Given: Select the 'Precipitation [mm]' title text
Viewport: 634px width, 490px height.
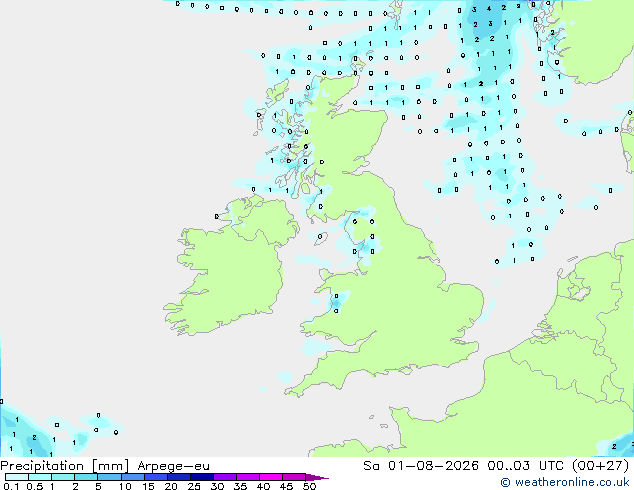Looking at the screenshot, I should (65, 466).
